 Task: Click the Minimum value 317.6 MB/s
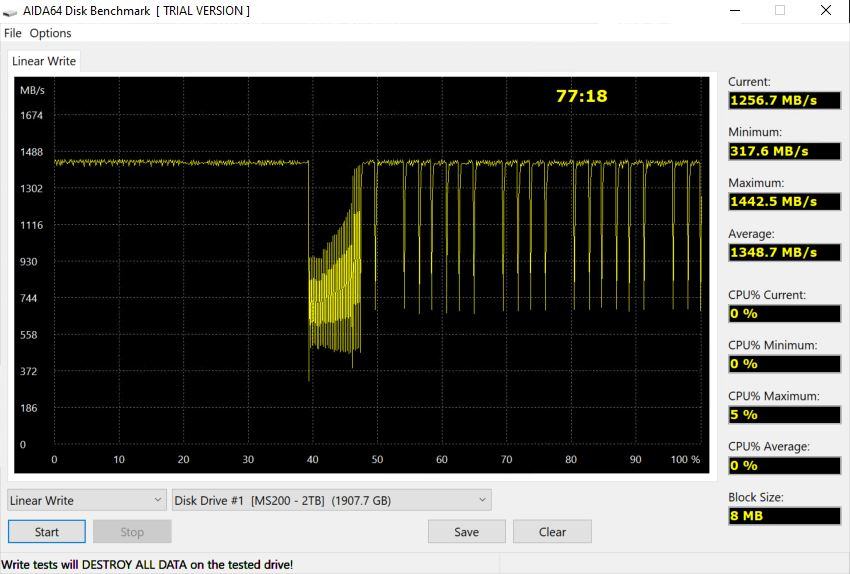[784, 151]
